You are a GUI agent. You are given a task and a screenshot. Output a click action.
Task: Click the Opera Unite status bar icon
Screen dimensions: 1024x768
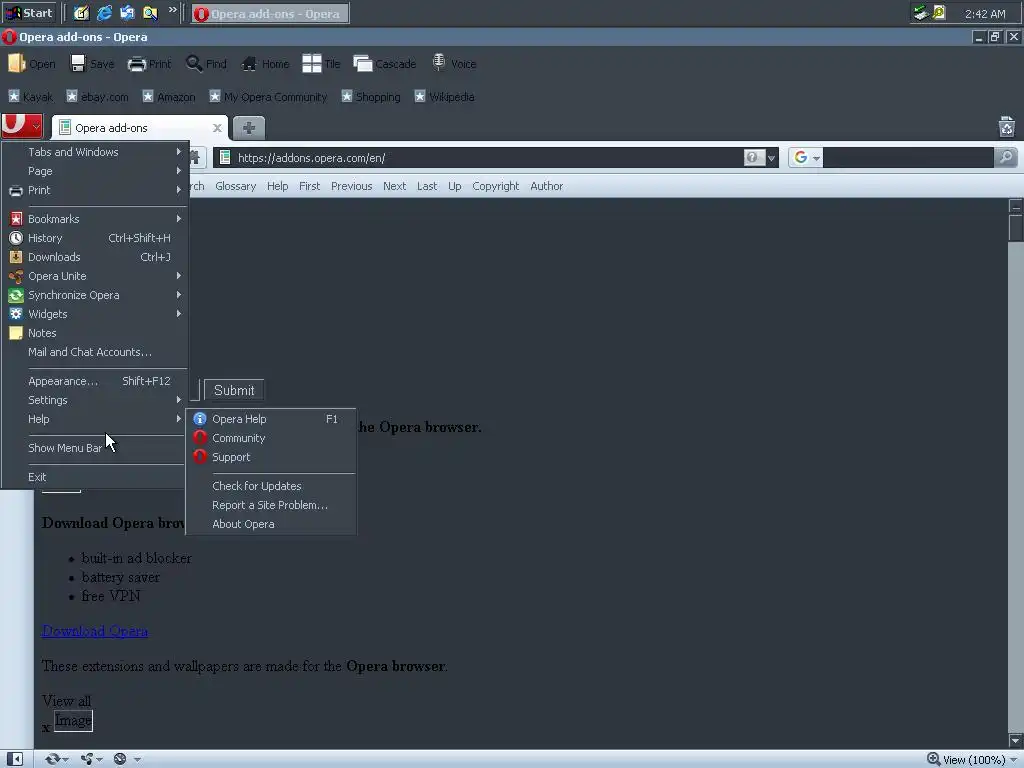coord(87,759)
